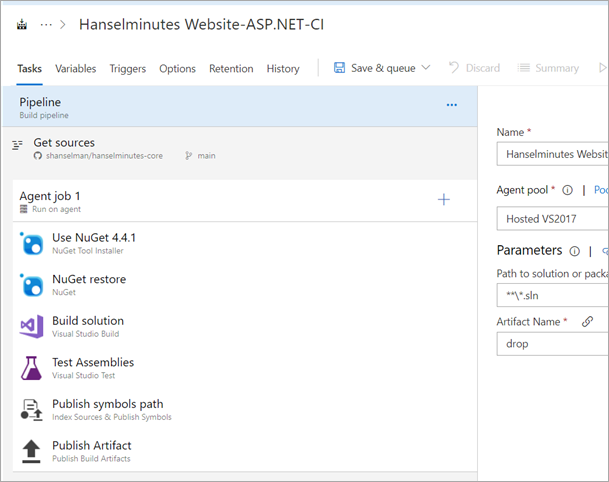Screen dimensions: 609x482
Task: Click the Artifact Name input field
Action: coord(552,343)
